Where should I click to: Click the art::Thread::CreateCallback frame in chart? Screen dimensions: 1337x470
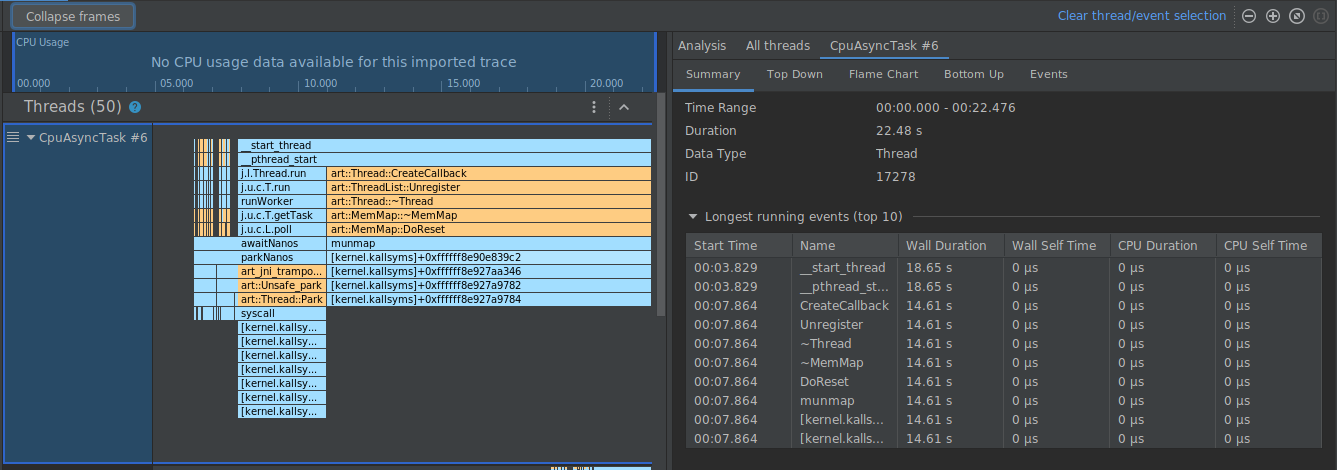(x=489, y=173)
